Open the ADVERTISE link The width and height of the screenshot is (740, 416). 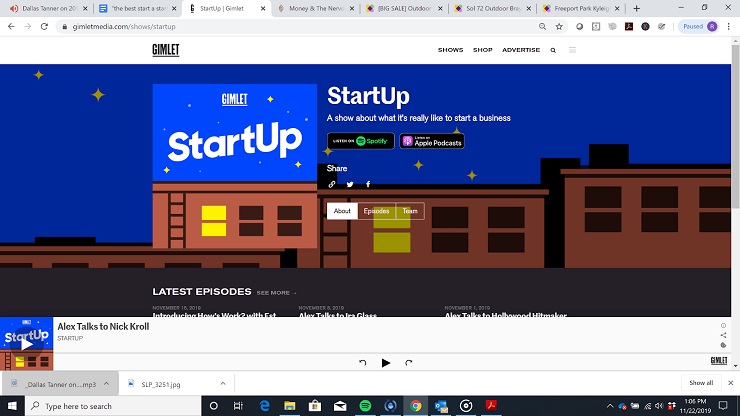pos(521,50)
